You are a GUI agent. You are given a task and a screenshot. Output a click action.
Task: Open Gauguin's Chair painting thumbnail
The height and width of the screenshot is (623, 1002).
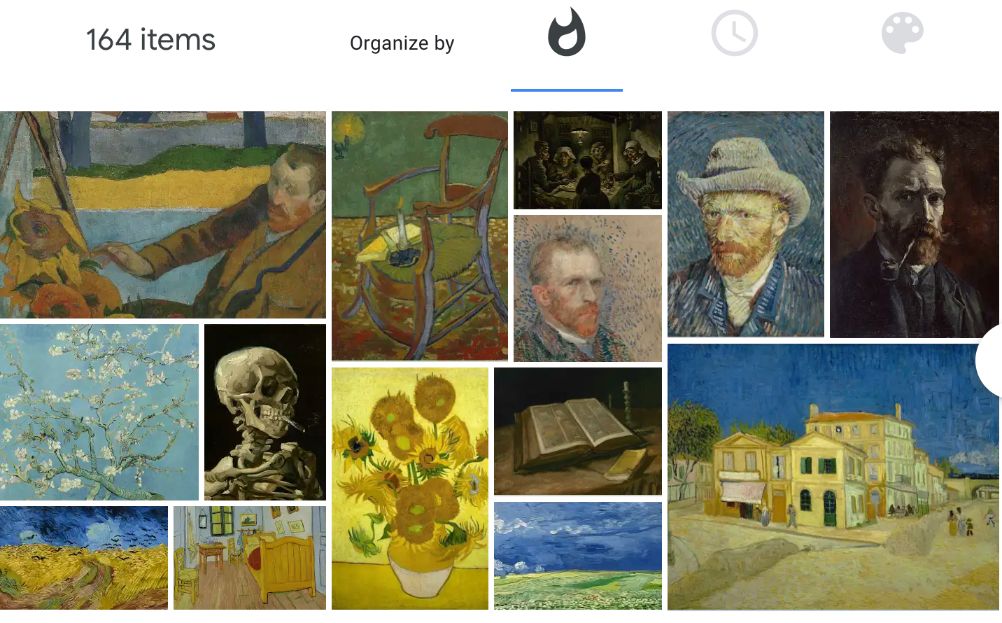[420, 236]
